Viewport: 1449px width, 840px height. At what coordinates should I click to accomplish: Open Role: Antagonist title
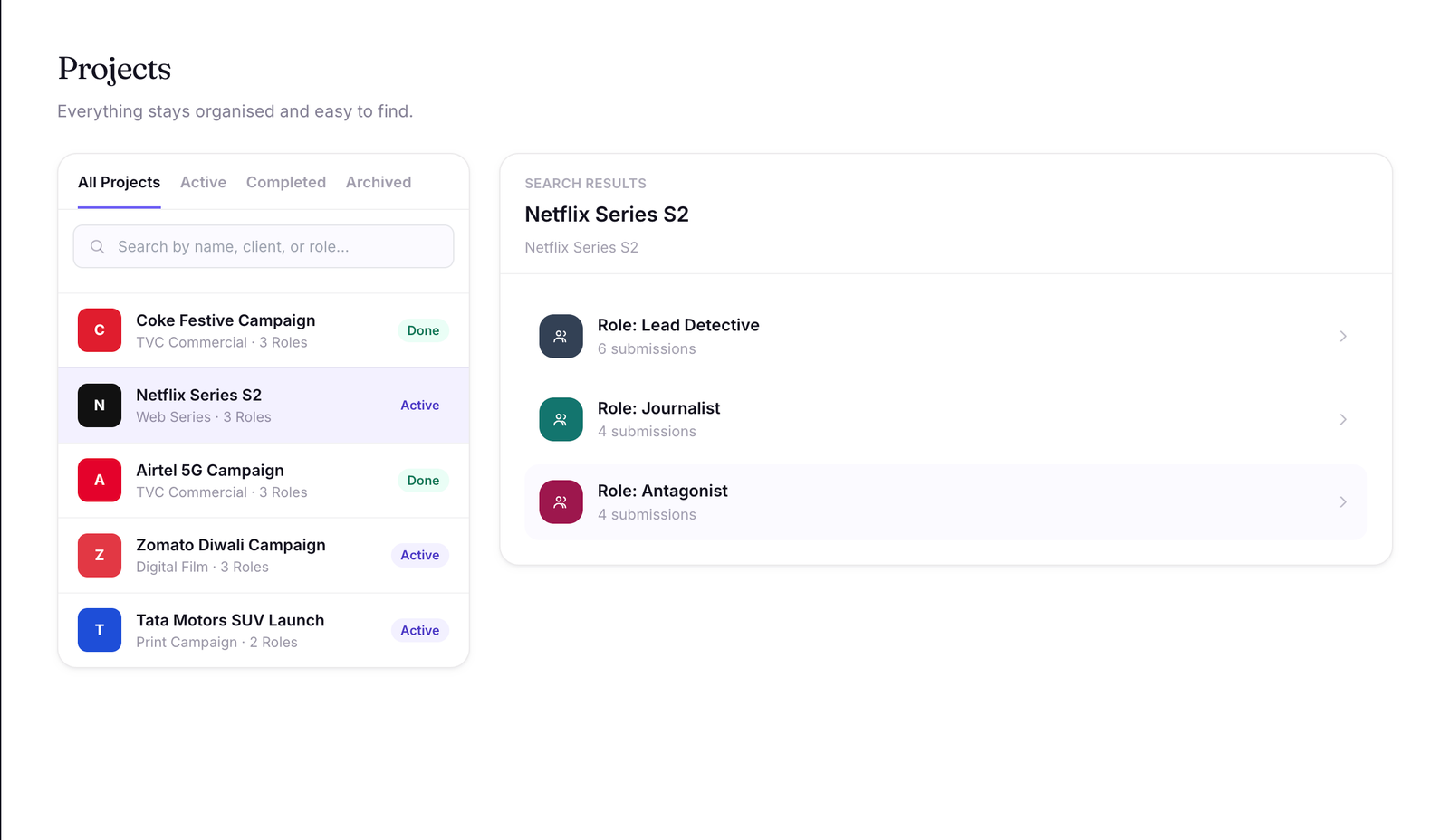[662, 491]
